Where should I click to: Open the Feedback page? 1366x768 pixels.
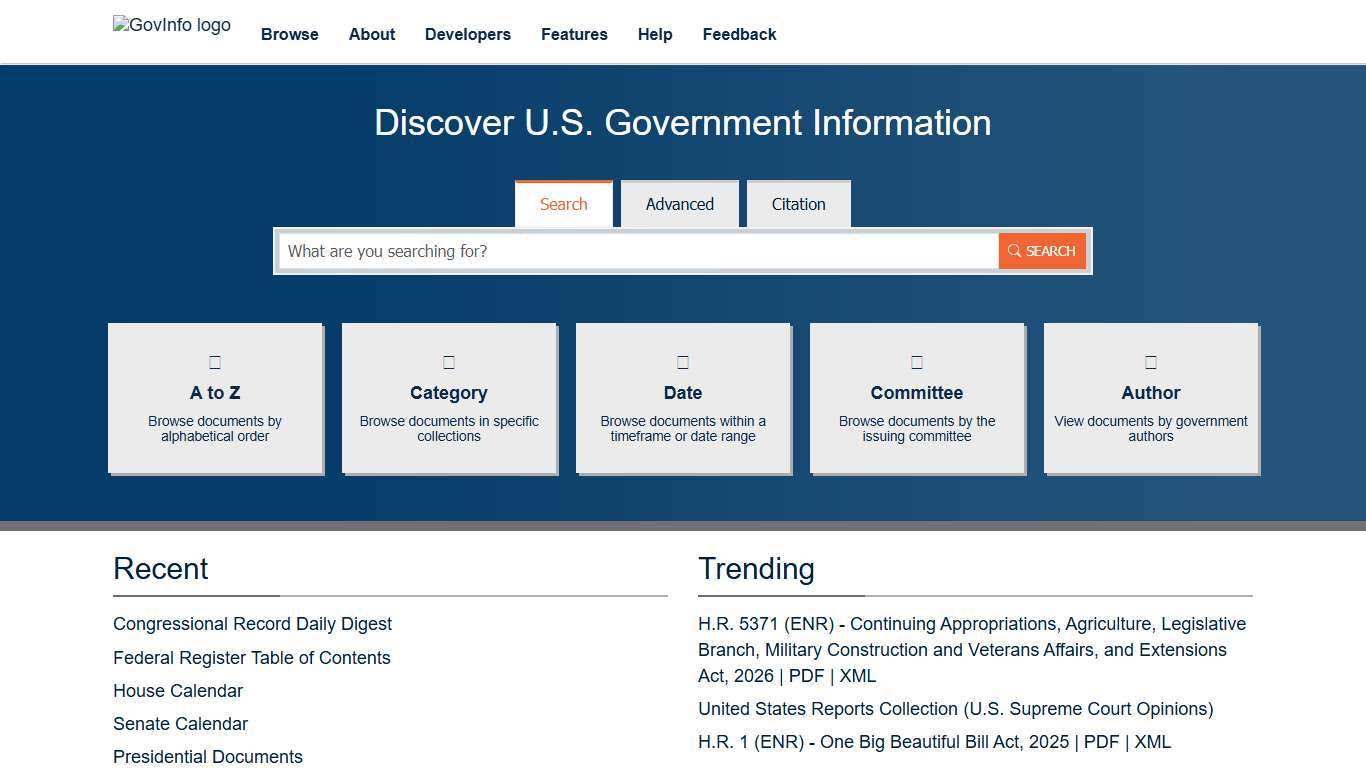[x=739, y=34]
